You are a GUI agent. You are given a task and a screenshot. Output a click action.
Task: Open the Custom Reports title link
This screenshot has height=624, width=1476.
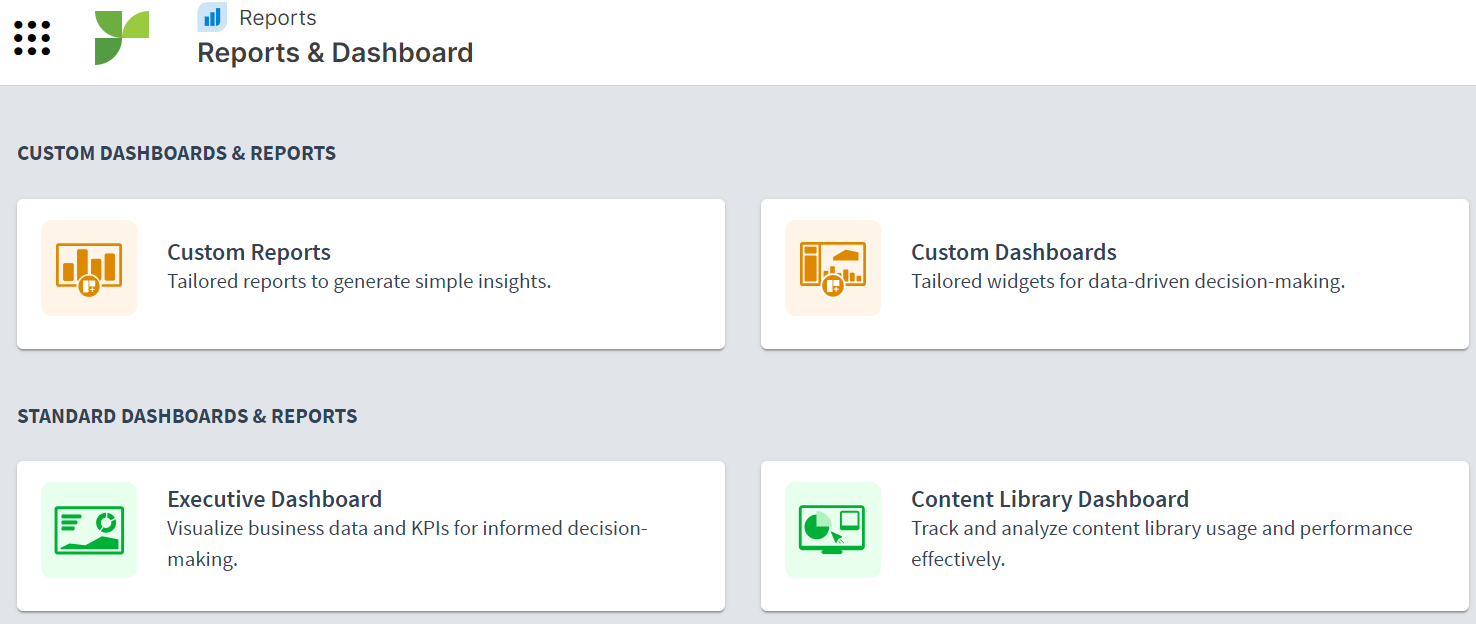[x=249, y=252]
